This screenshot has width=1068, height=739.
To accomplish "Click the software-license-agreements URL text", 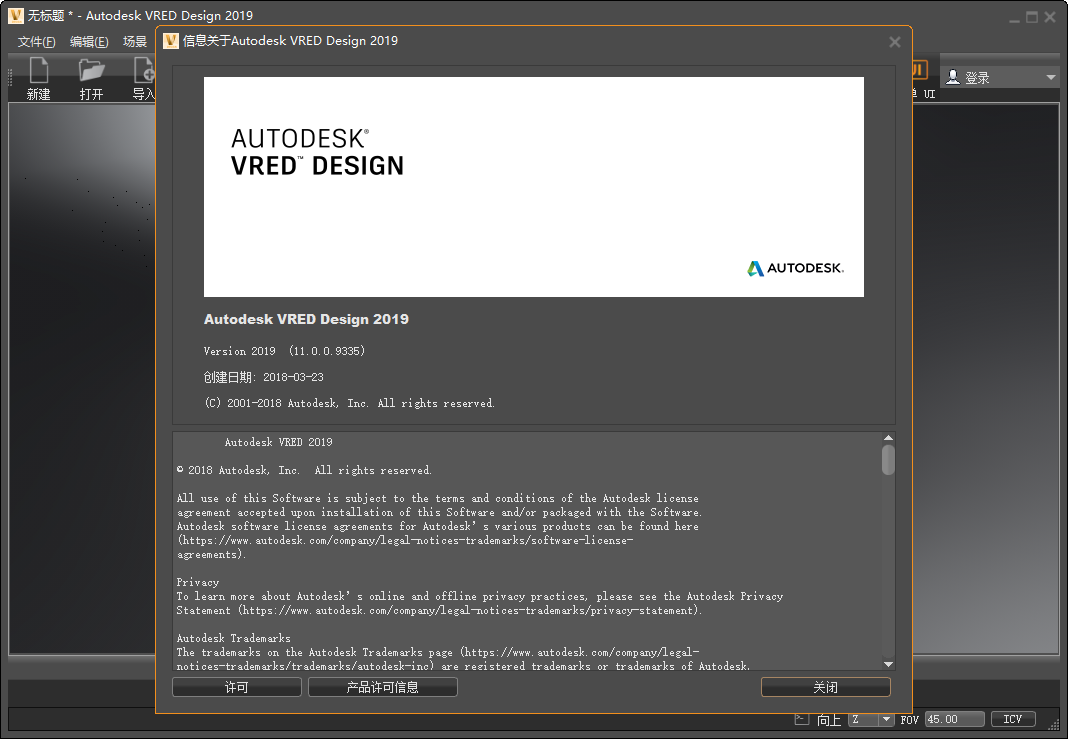I will pos(405,548).
